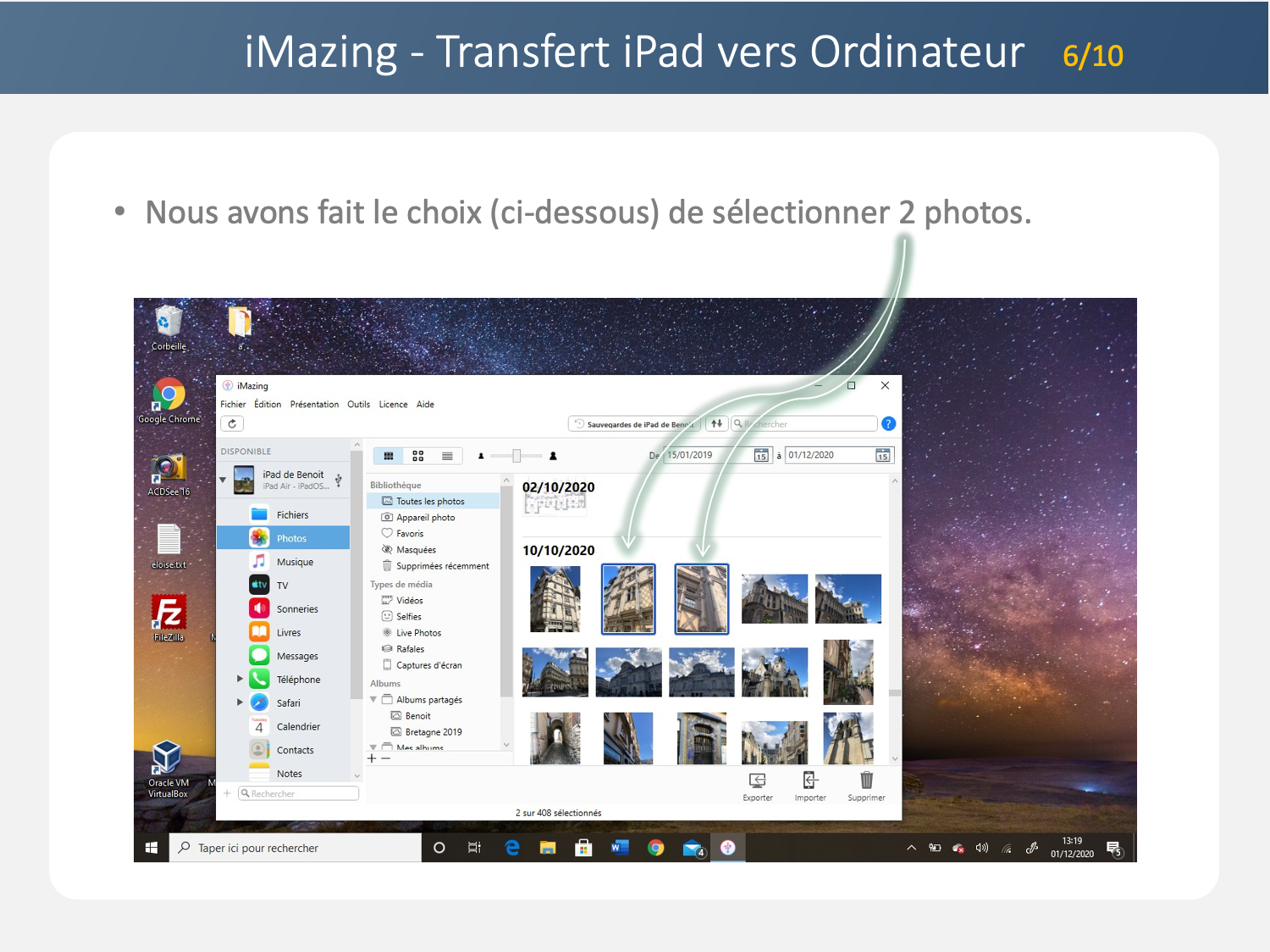This screenshot has width=1270, height=952.
Task: Open the start date calendar picker
Action: (761, 455)
